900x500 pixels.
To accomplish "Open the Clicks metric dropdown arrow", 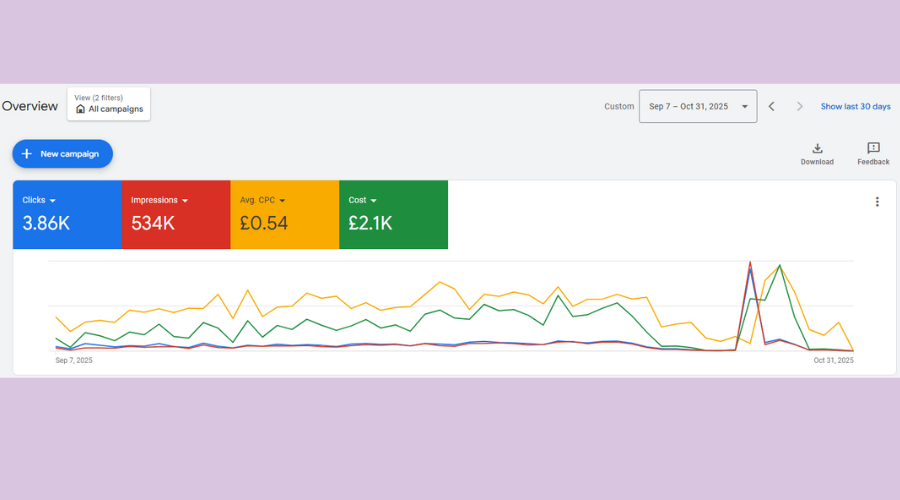I will [x=52, y=200].
